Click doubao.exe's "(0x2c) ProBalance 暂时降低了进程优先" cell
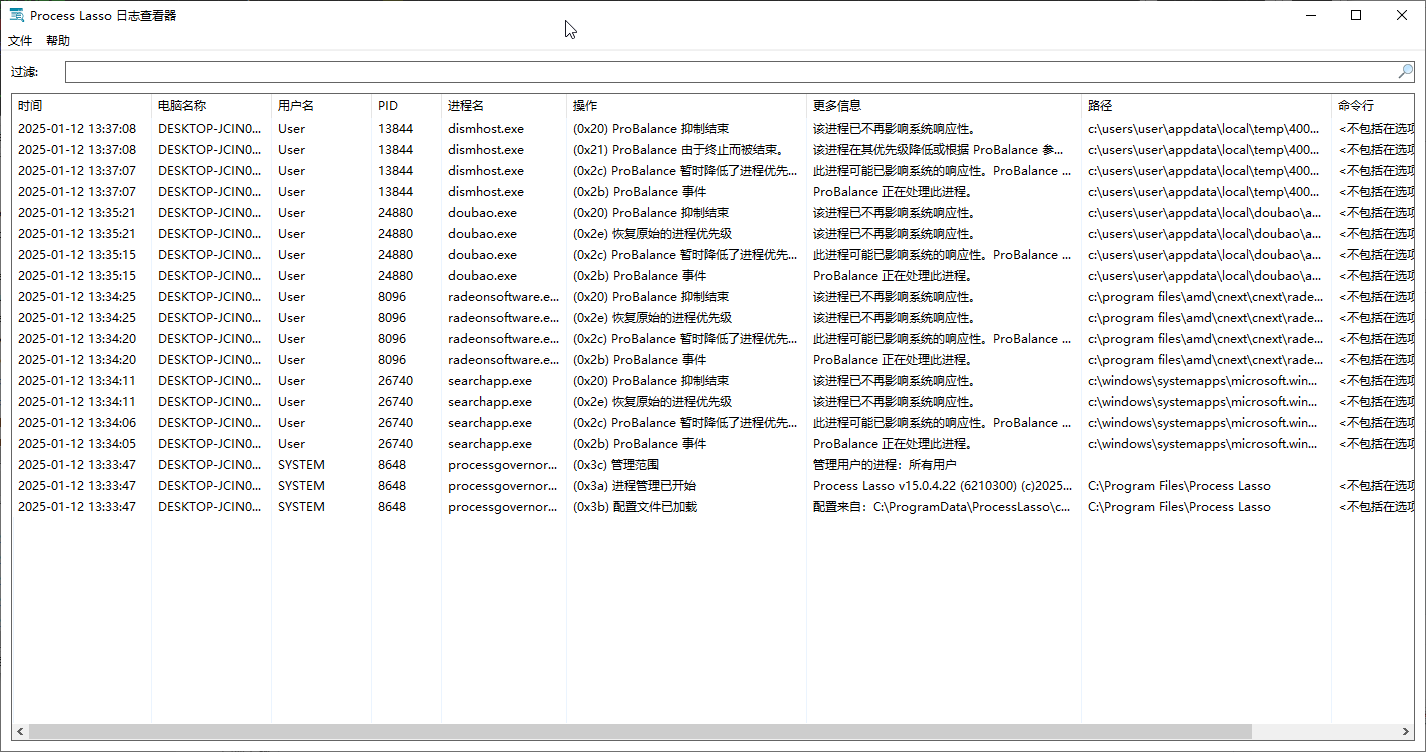The image size is (1426, 752). click(686, 255)
